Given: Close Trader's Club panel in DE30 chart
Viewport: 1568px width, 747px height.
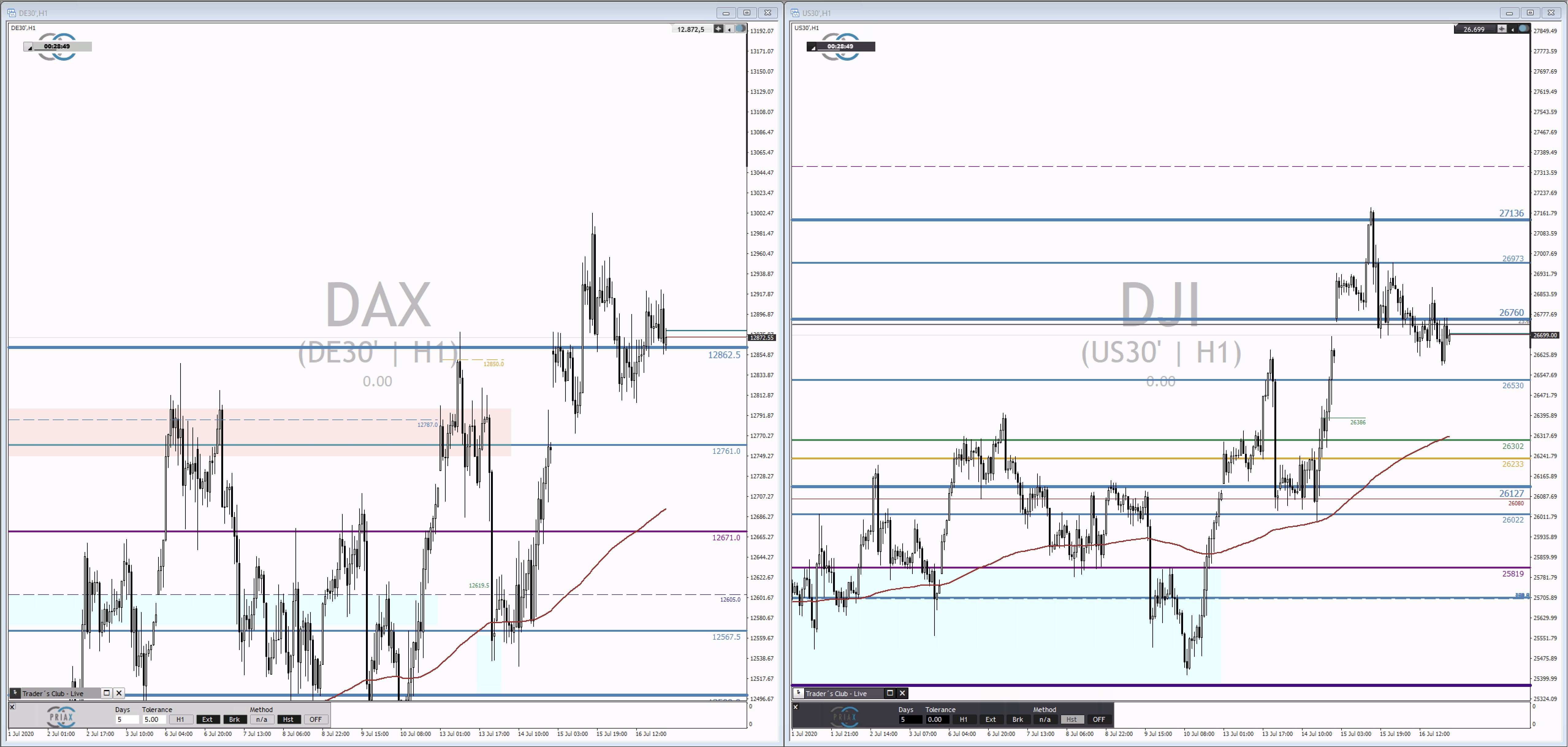Looking at the screenshot, I should (119, 693).
